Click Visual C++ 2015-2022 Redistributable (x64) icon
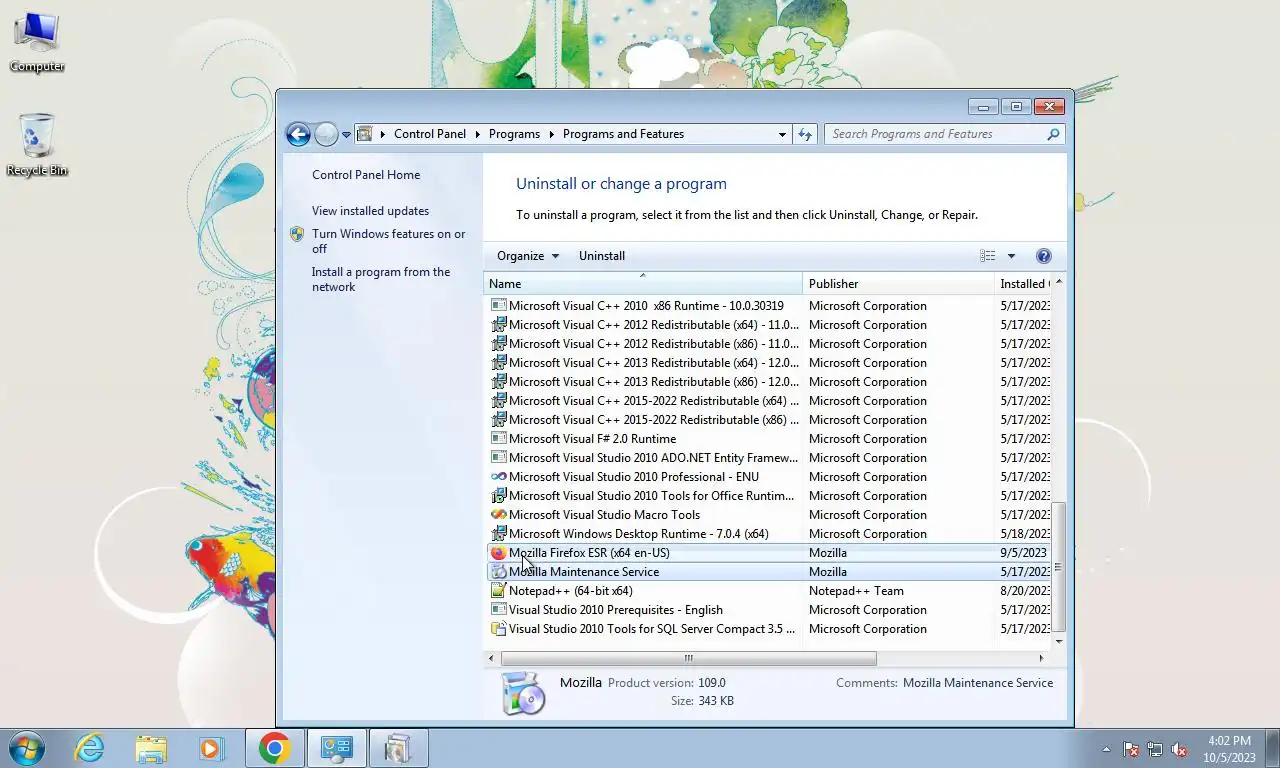This screenshot has height=768, width=1280. (x=498, y=401)
